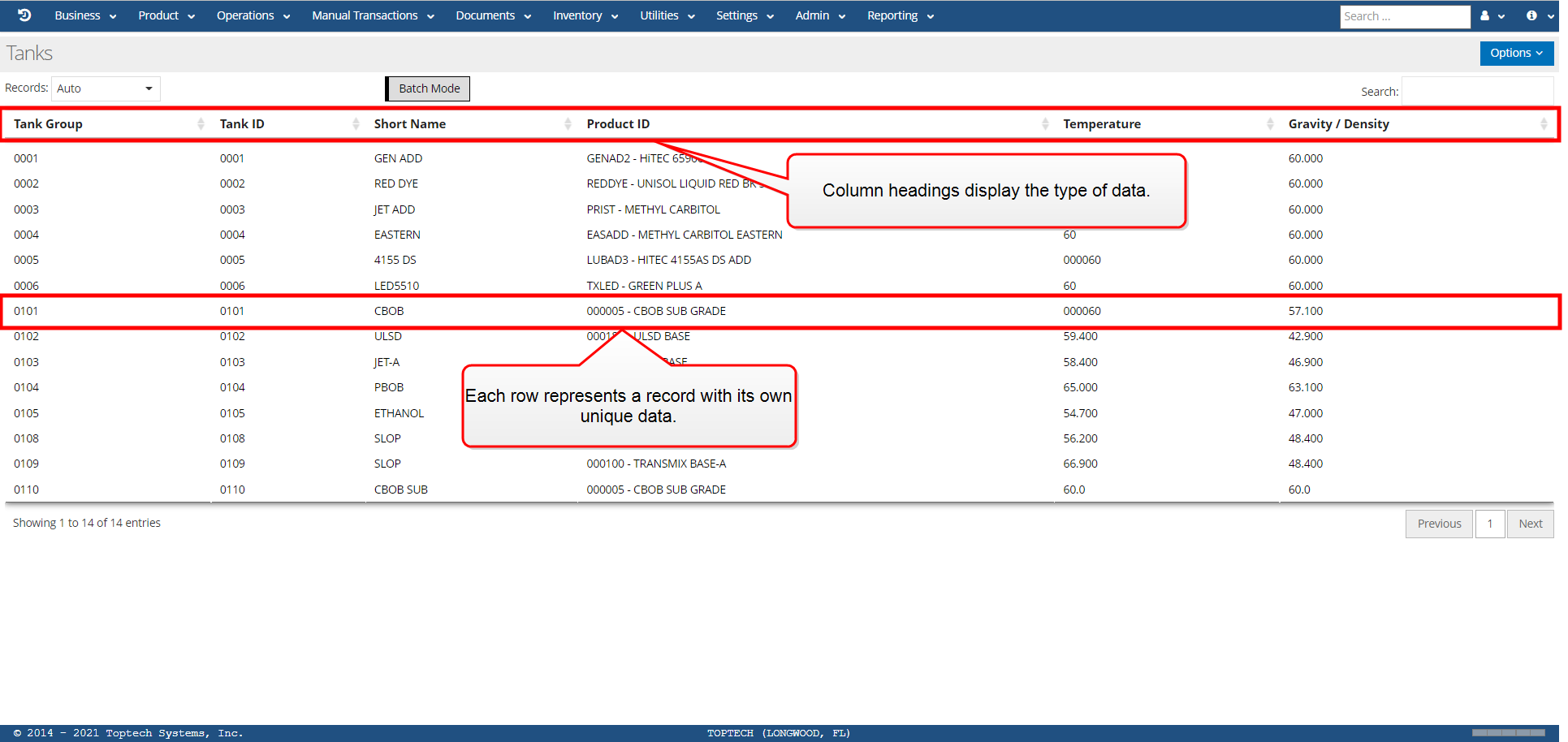Expand the Utilities dropdown menu

[667, 15]
